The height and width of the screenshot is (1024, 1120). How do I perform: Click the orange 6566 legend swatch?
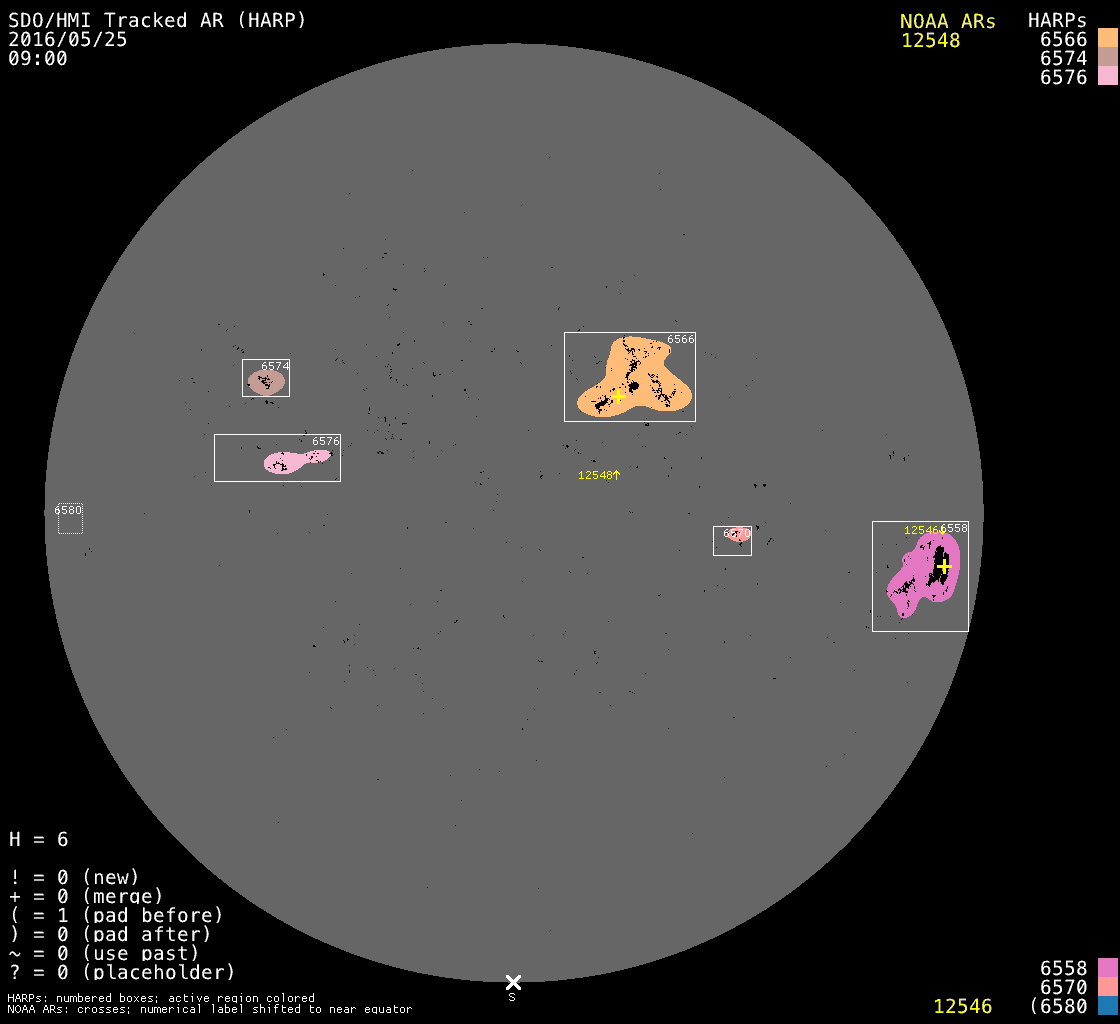[1107, 38]
